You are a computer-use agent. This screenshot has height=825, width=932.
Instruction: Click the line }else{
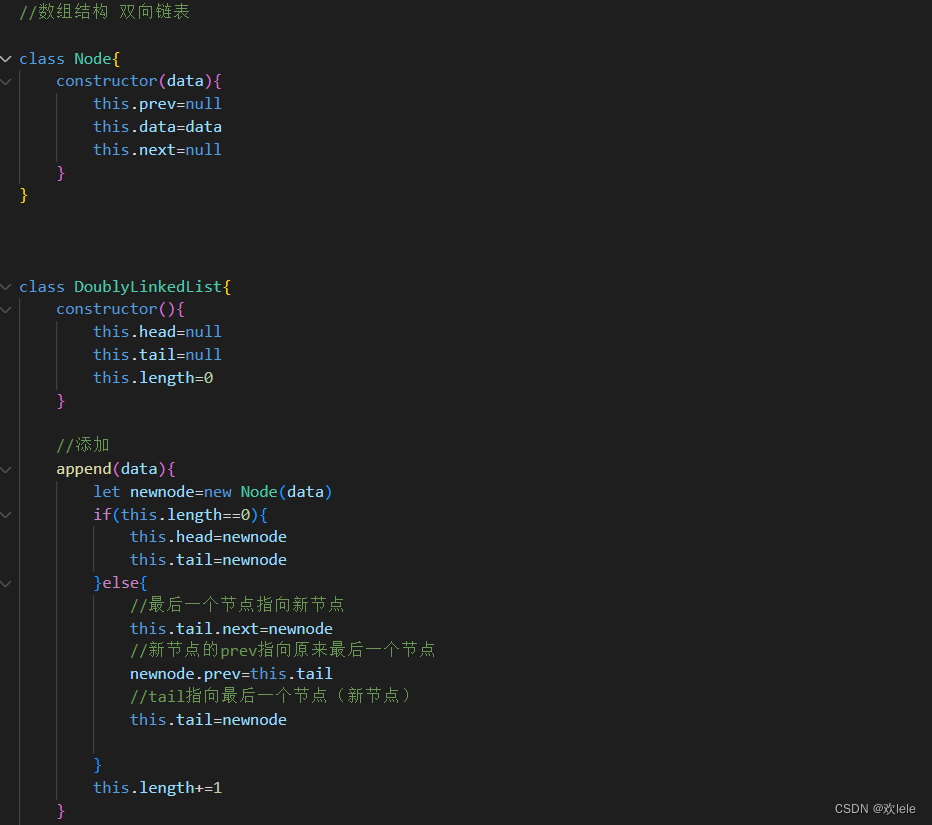click(x=121, y=582)
